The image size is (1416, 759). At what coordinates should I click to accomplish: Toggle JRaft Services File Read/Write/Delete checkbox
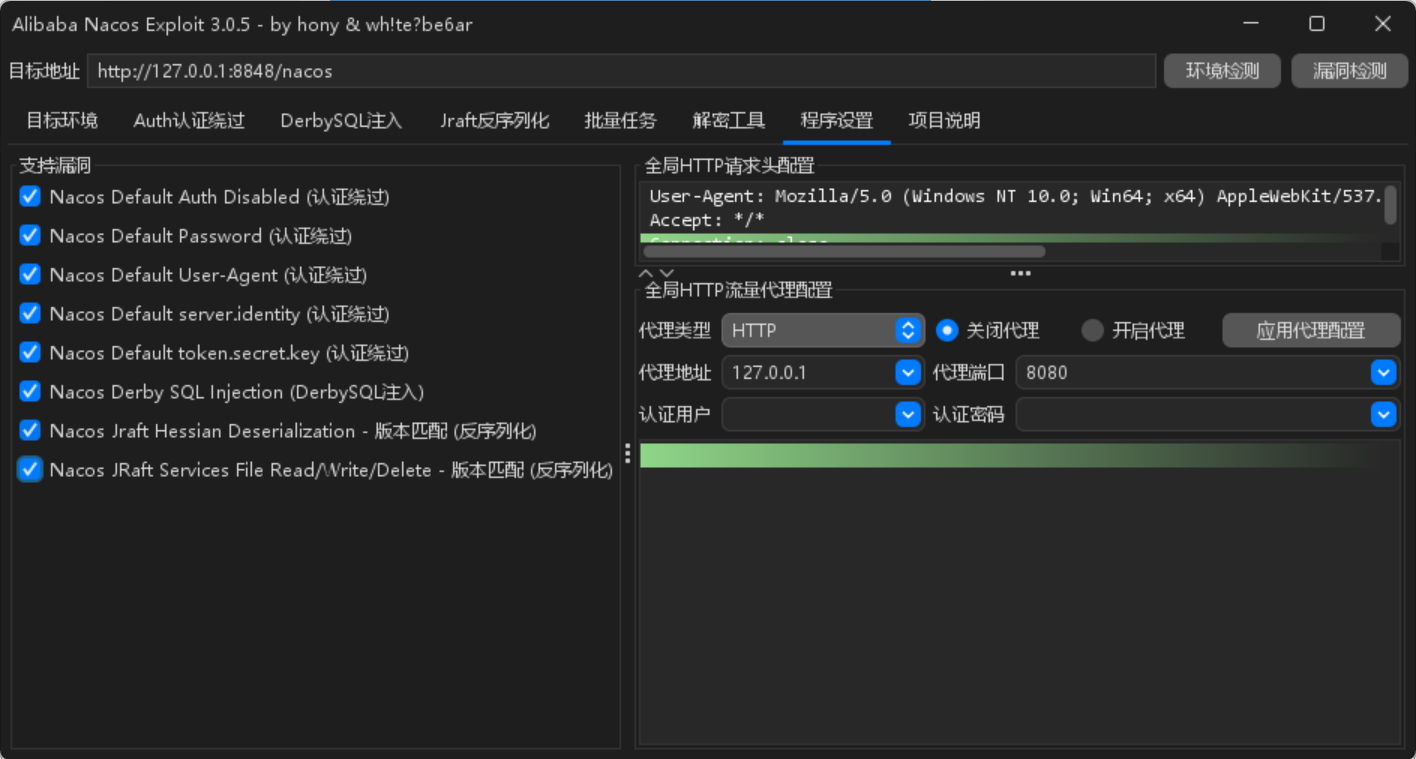click(30, 470)
